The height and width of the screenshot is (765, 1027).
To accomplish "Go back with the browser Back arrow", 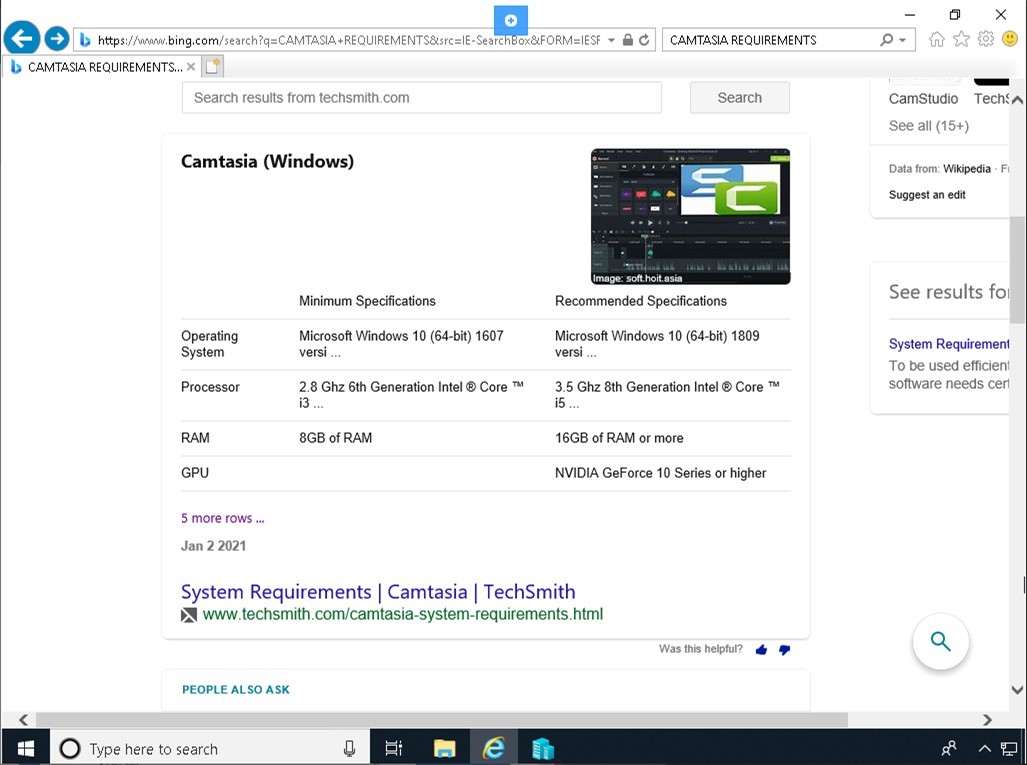I will coord(22,39).
